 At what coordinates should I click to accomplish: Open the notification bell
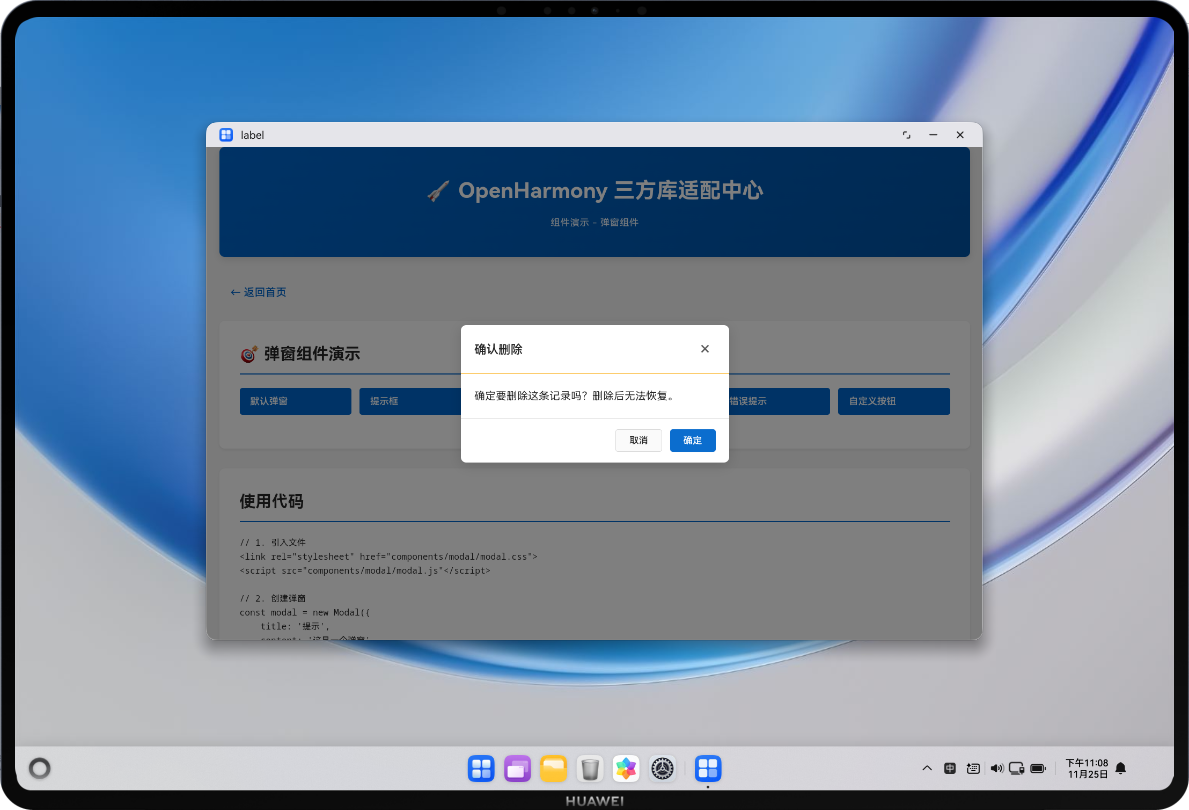[1121, 768]
